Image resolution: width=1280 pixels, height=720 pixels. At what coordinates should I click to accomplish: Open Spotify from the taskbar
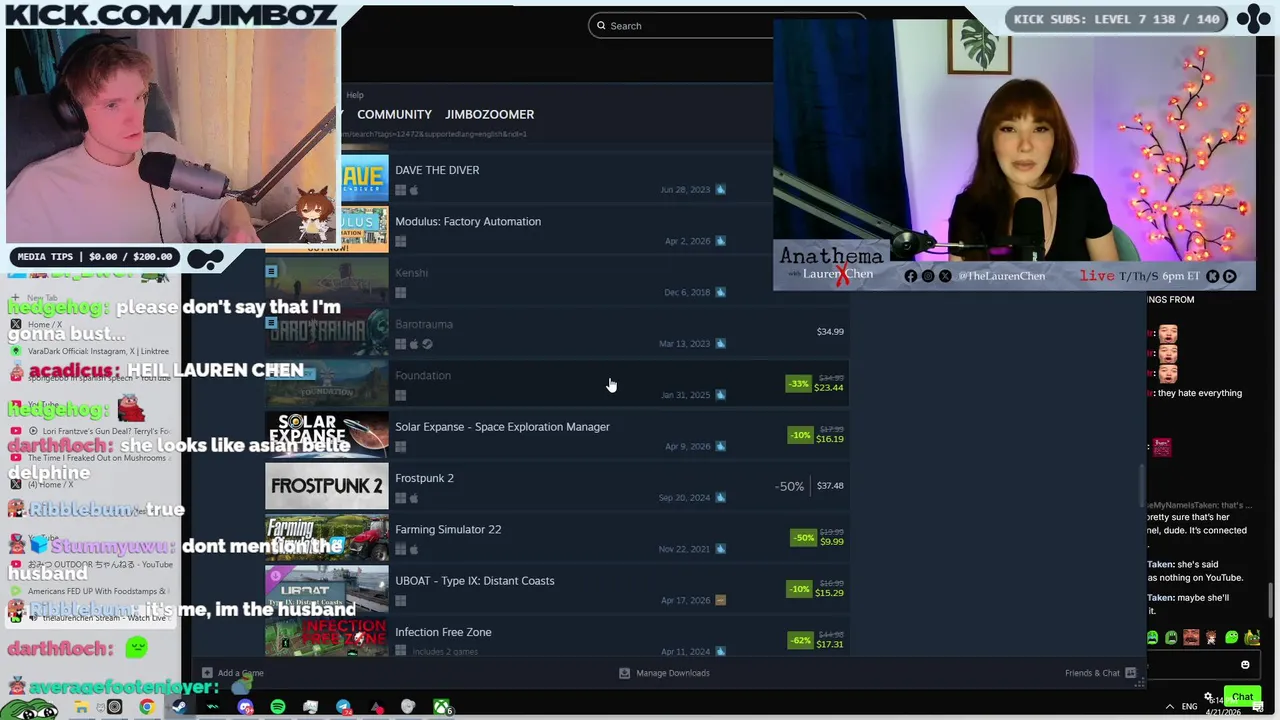pos(278,707)
